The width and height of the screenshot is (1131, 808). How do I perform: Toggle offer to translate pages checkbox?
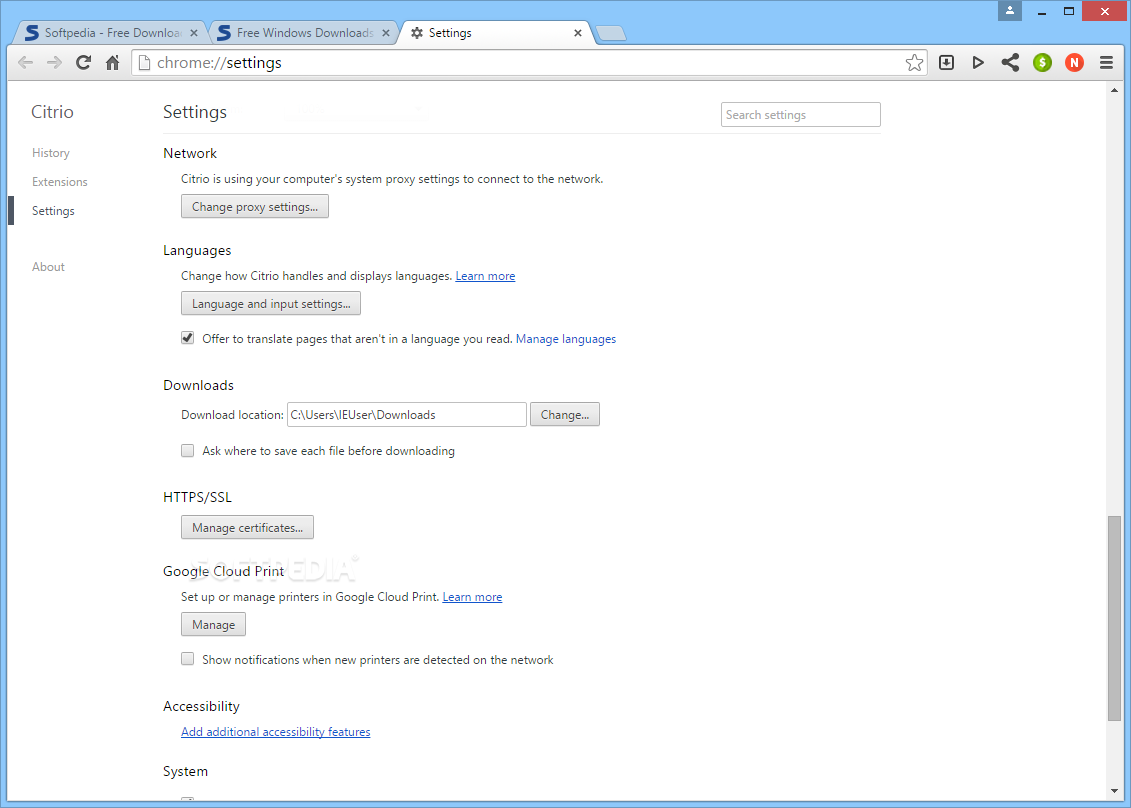[188, 338]
